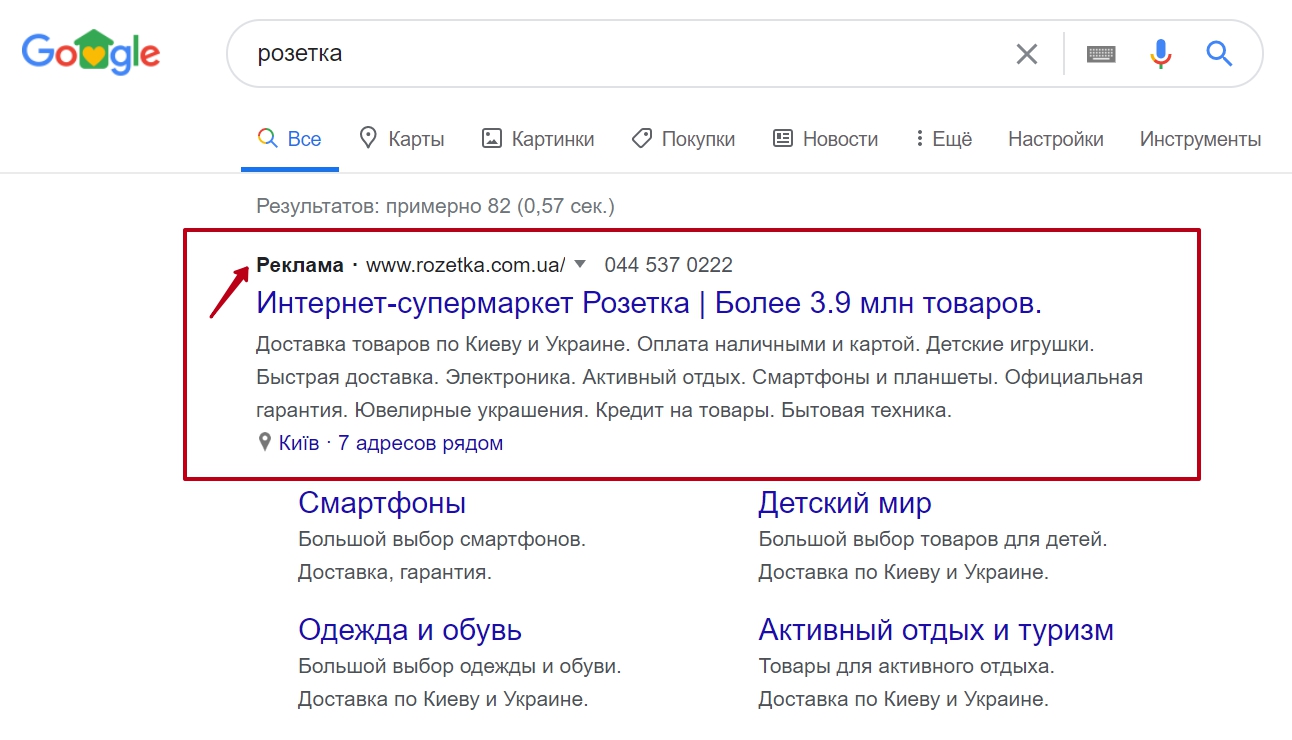Open 'Активный отдых и туризм' sitelink

pyautogui.click(x=936, y=630)
